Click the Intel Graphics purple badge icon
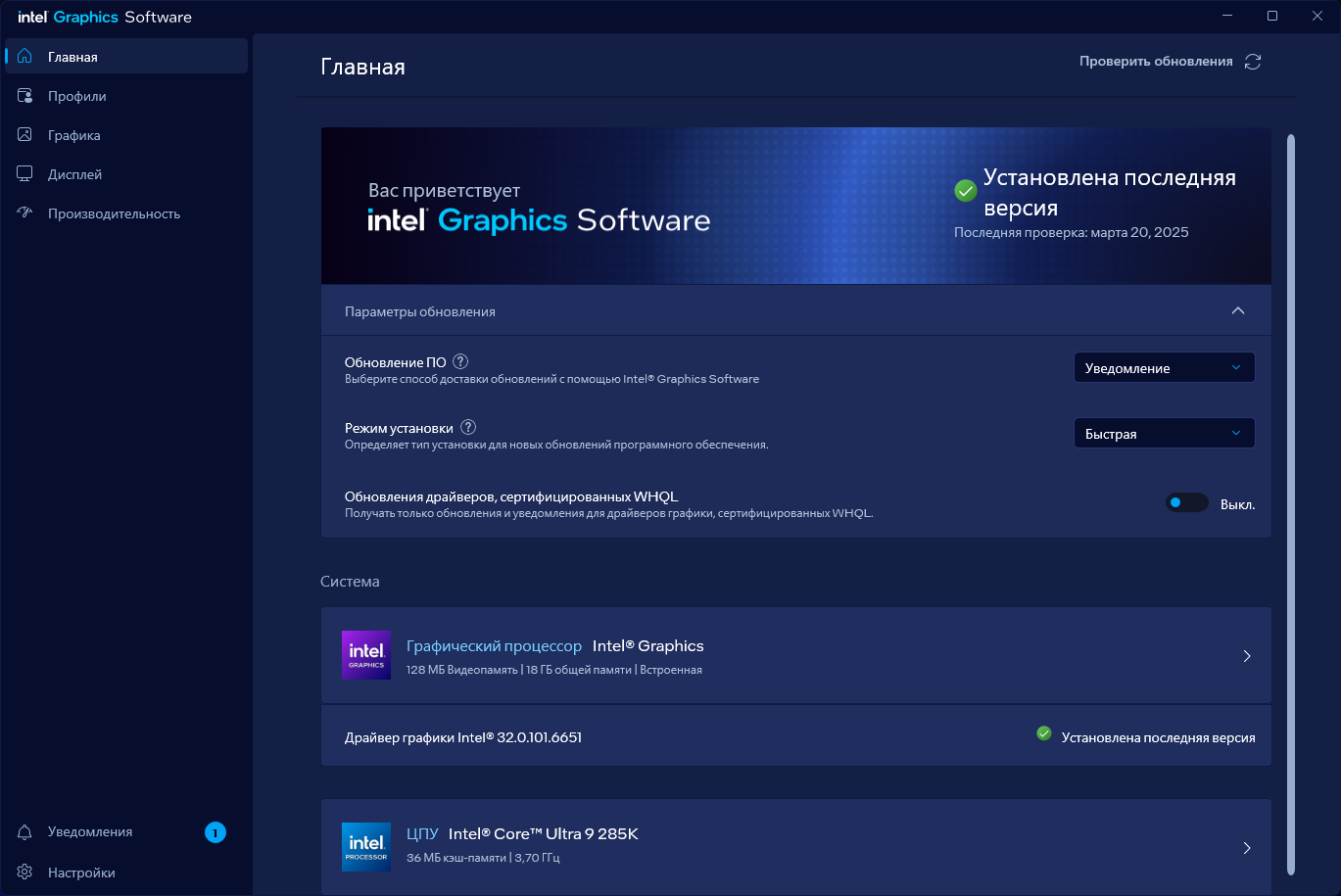This screenshot has width=1341, height=896. (366, 655)
